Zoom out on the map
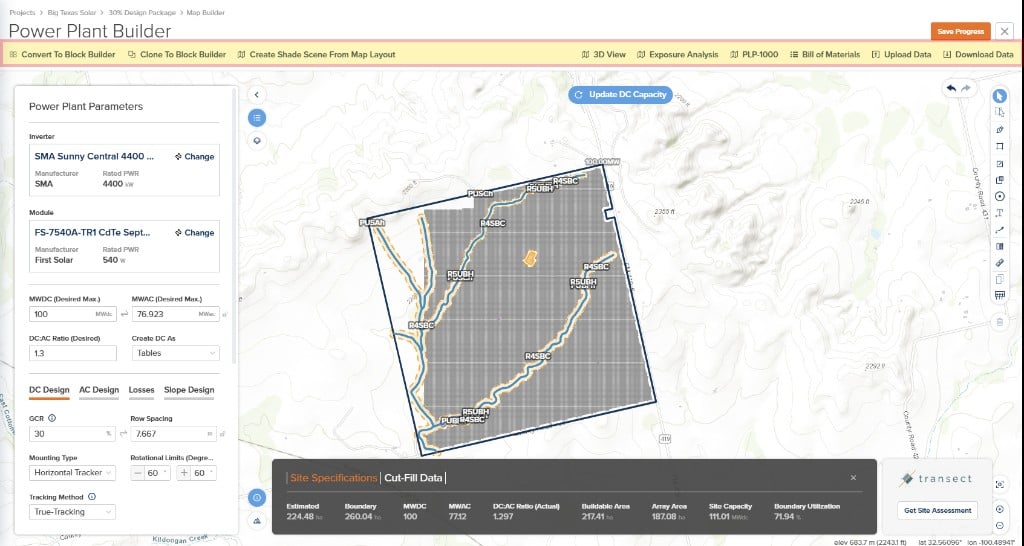This screenshot has width=1024, height=546. coord(1000,526)
